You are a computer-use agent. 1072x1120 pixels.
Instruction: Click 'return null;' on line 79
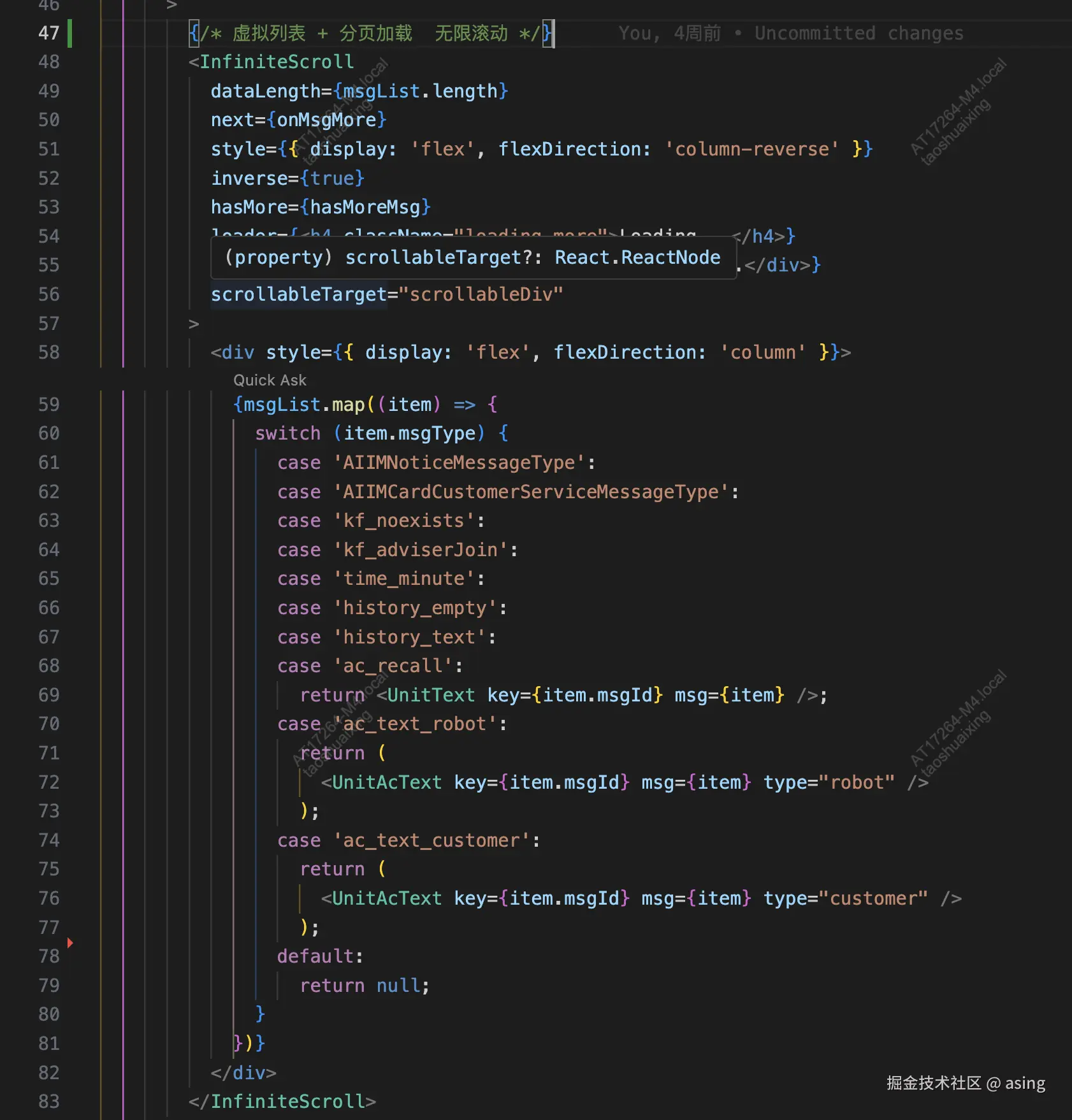point(365,986)
